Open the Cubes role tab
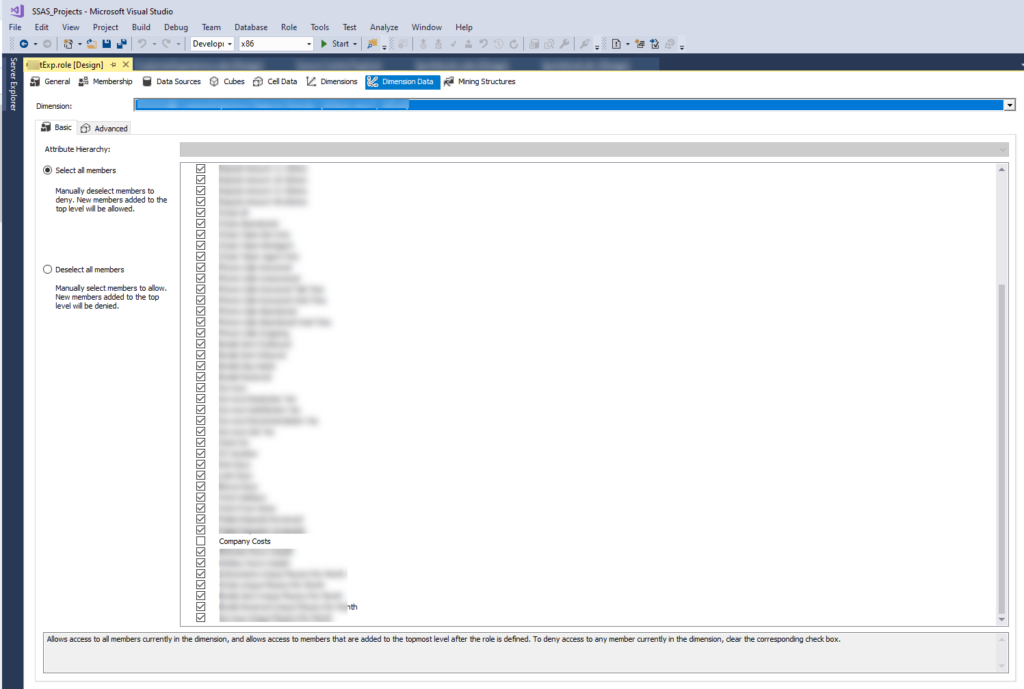 [227, 82]
